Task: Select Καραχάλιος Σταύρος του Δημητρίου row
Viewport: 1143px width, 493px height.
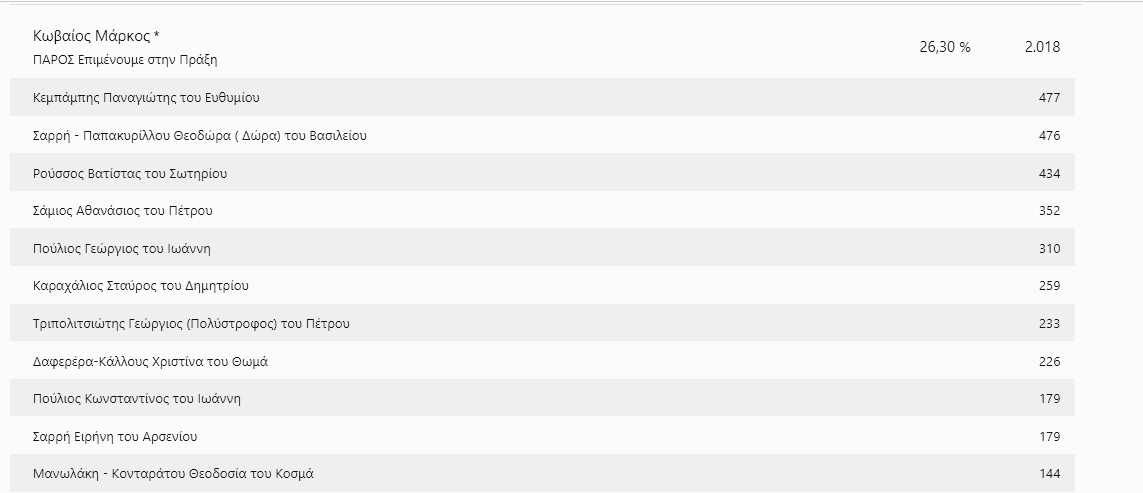Action: click(141, 286)
